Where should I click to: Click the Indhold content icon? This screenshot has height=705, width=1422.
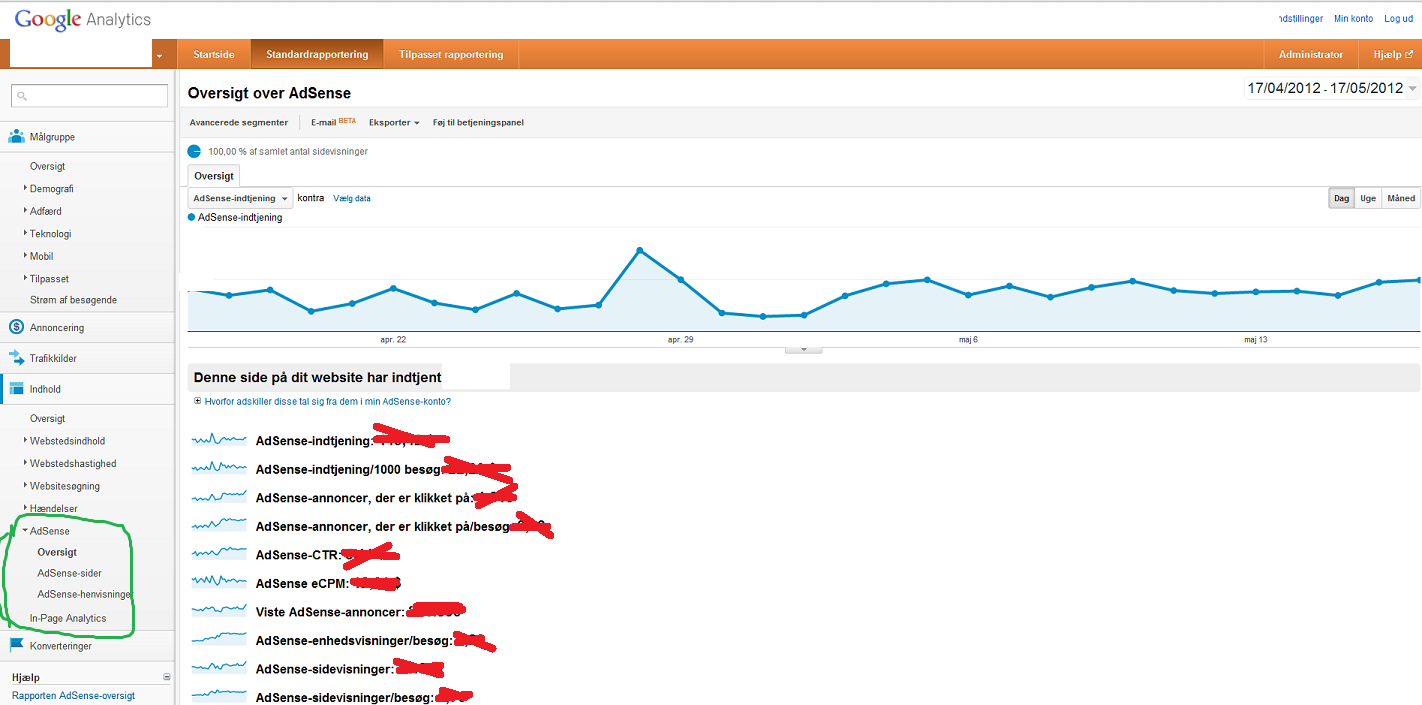click(x=16, y=389)
